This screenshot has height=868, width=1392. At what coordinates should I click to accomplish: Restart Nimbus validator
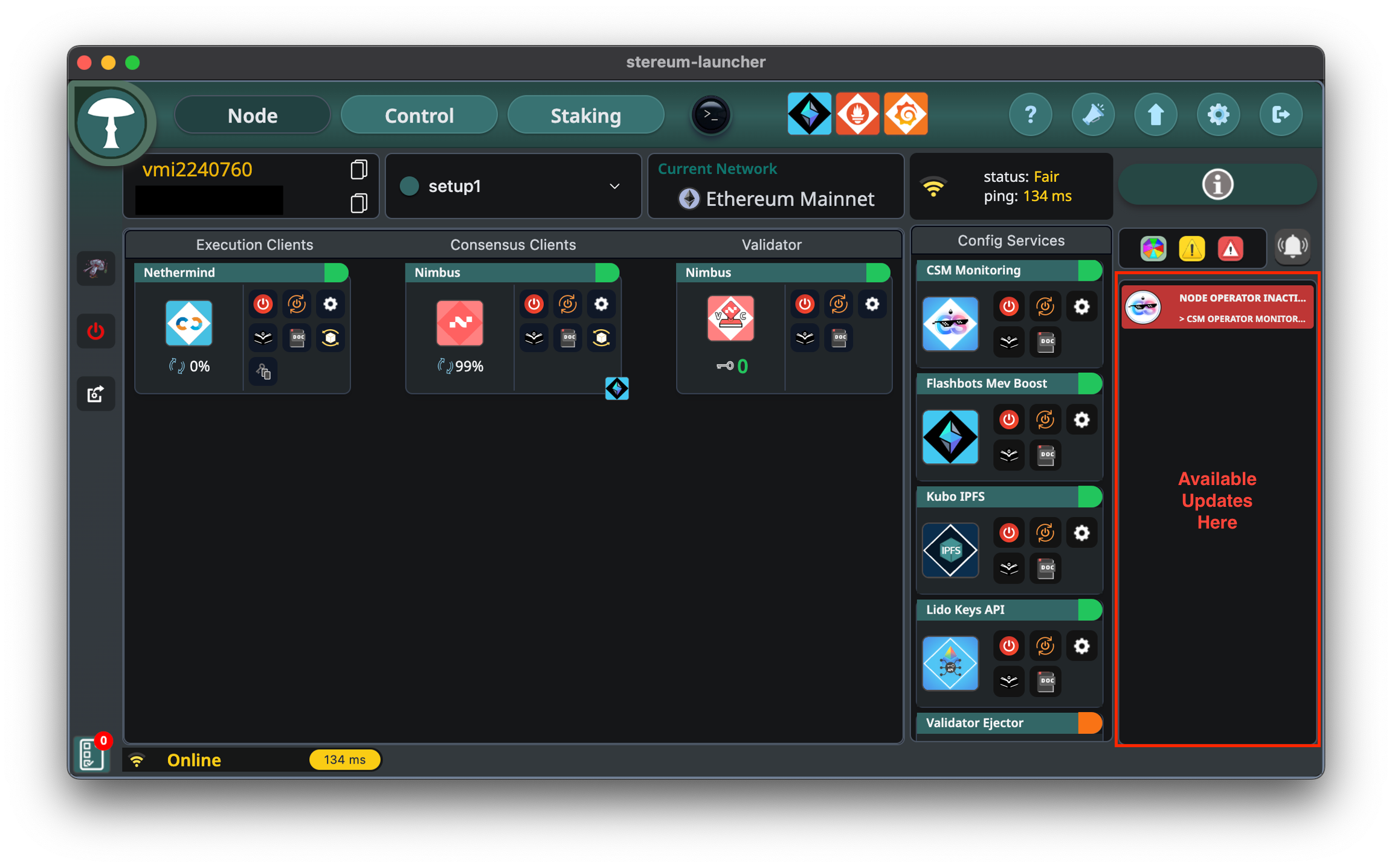pyautogui.click(x=839, y=304)
